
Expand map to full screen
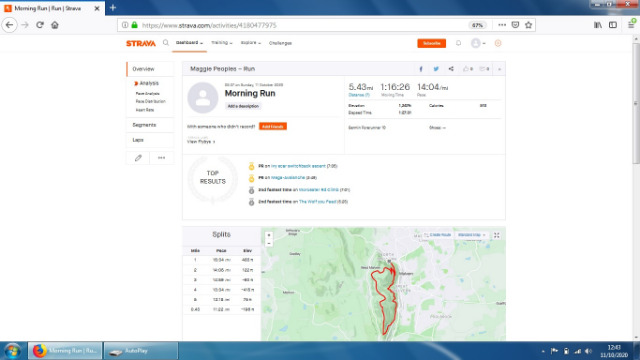497,236
